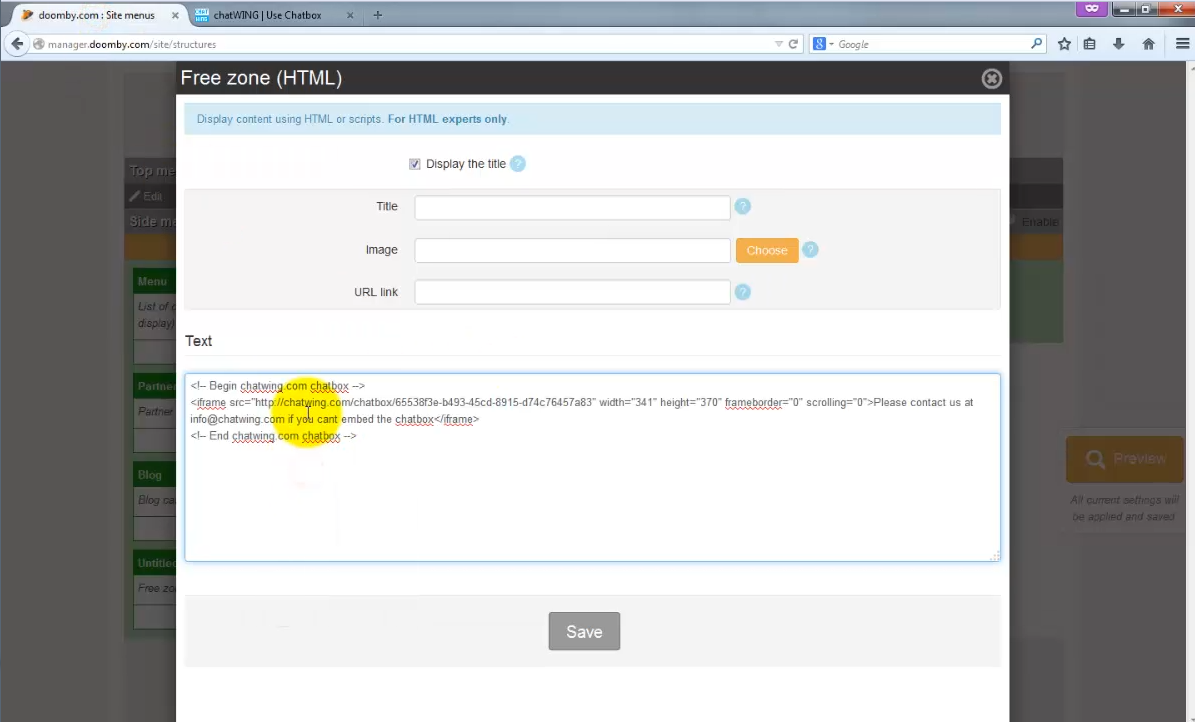Open the browser hamburger menu

pyautogui.click(x=1182, y=44)
